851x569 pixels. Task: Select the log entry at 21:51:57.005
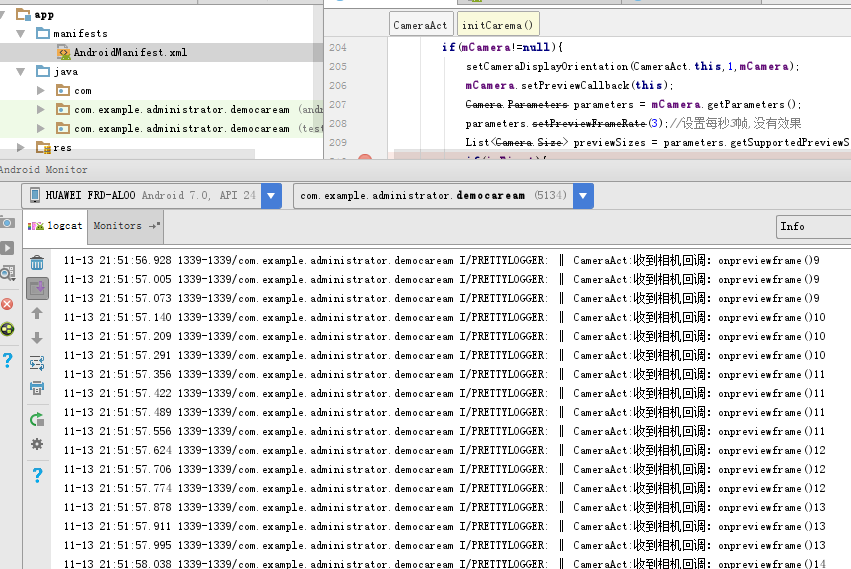[x=441, y=280]
